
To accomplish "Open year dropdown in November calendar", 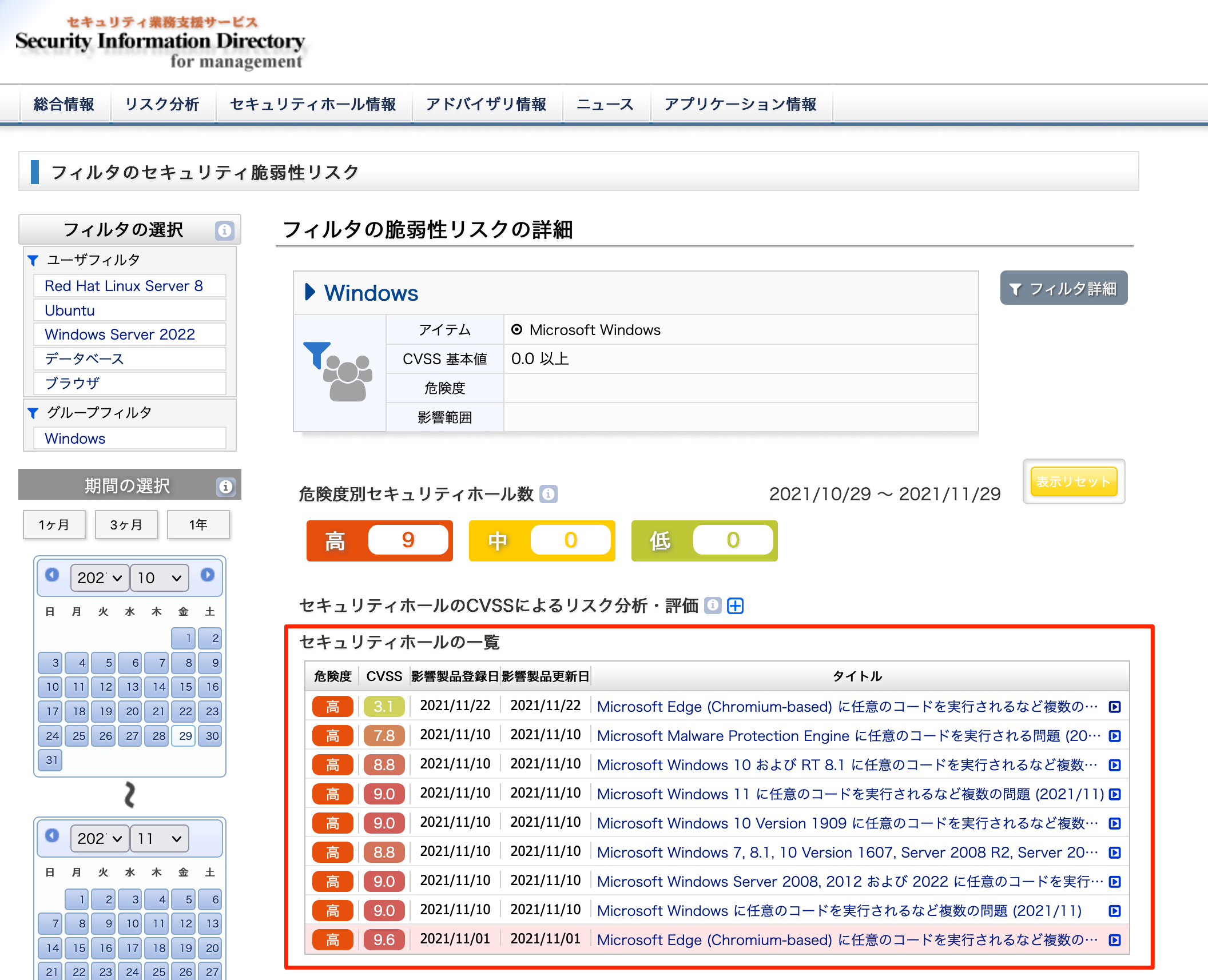I will [99, 838].
